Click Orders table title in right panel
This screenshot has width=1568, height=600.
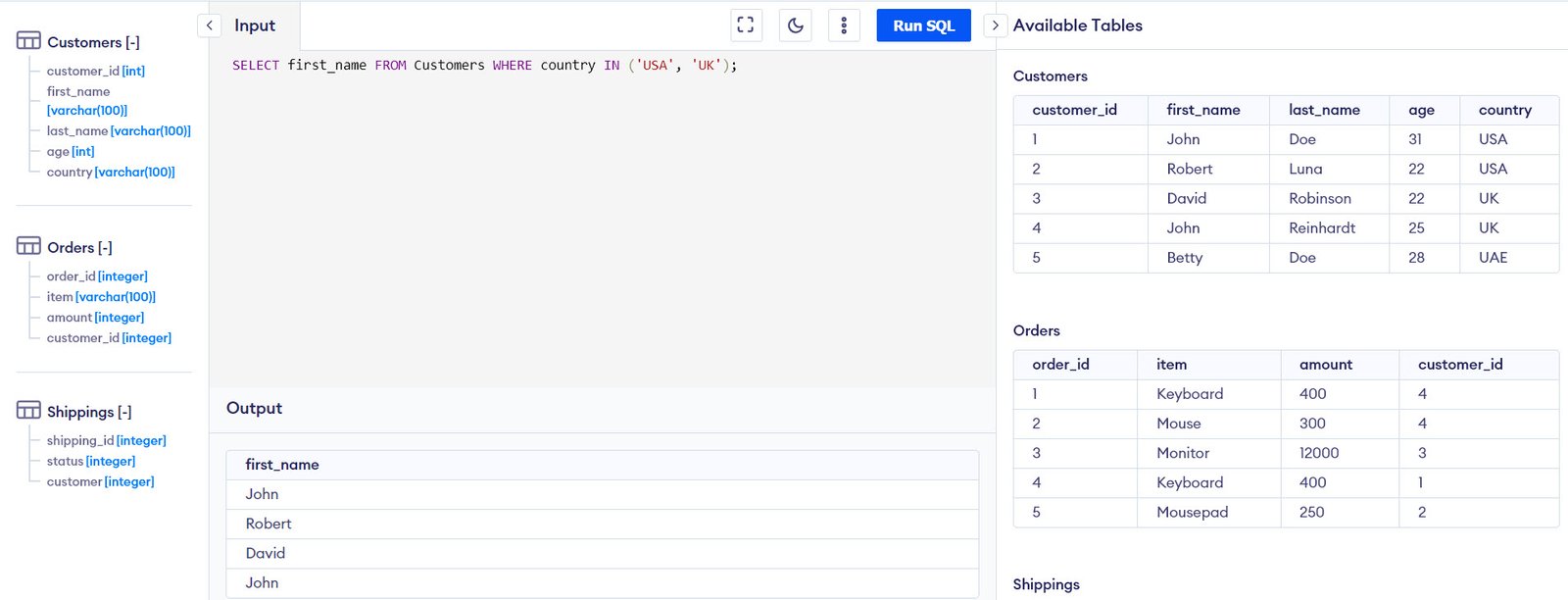coord(1036,330)
